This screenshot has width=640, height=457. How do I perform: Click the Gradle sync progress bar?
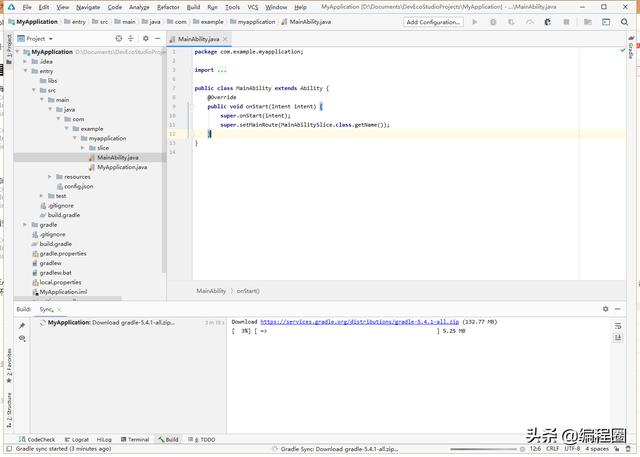tap(483, 449)
